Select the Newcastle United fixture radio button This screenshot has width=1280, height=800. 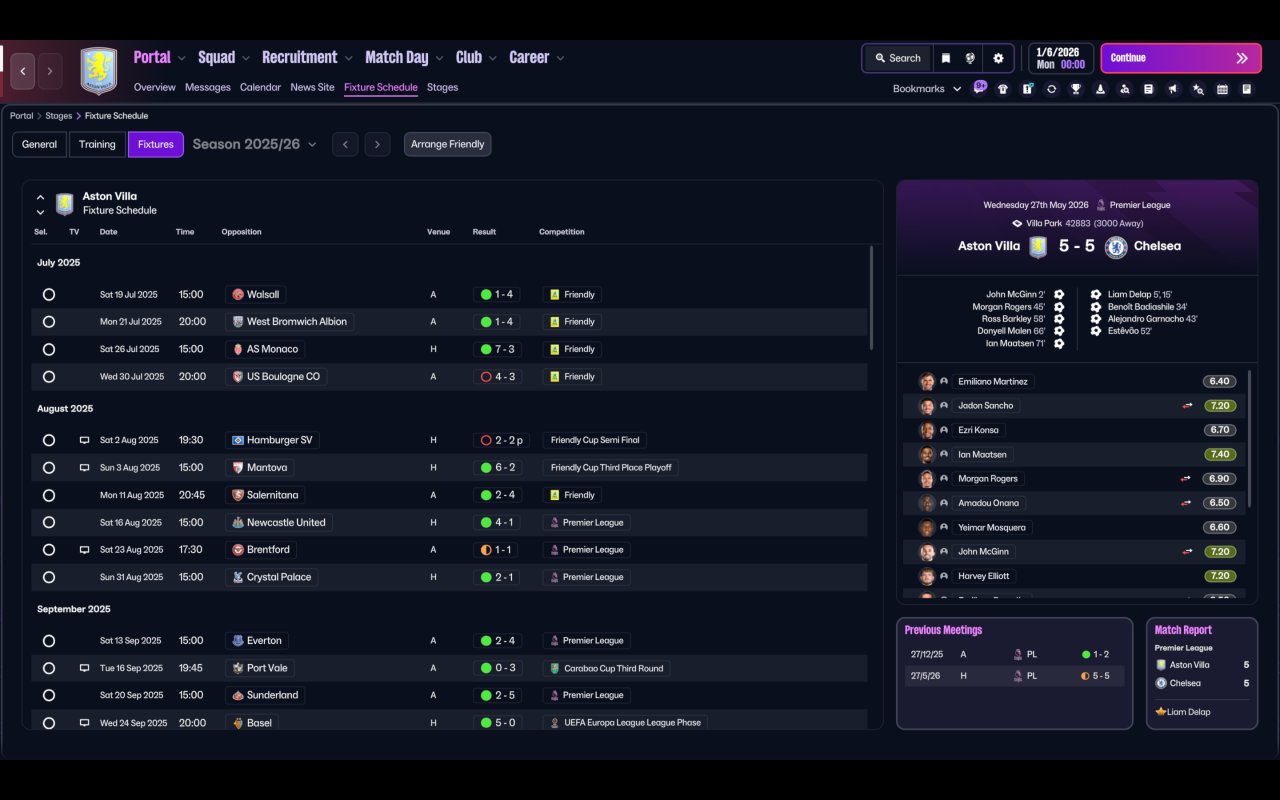click(x=49, y=522)
